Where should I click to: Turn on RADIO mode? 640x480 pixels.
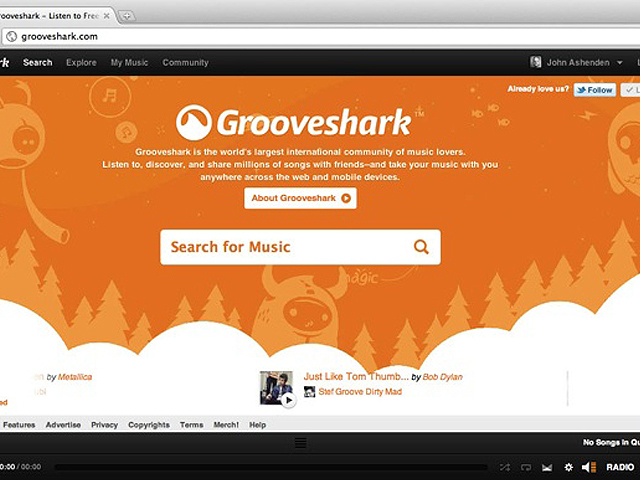click(620, 467)
